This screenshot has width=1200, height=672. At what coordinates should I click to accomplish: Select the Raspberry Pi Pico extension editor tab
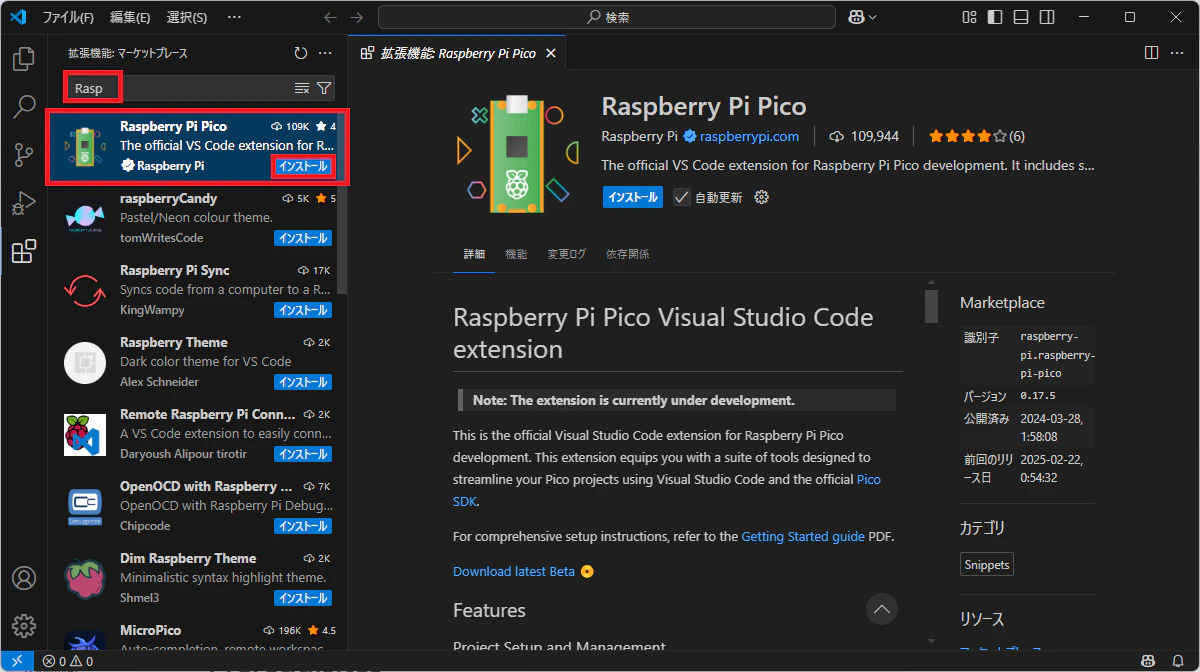(457, 53)
